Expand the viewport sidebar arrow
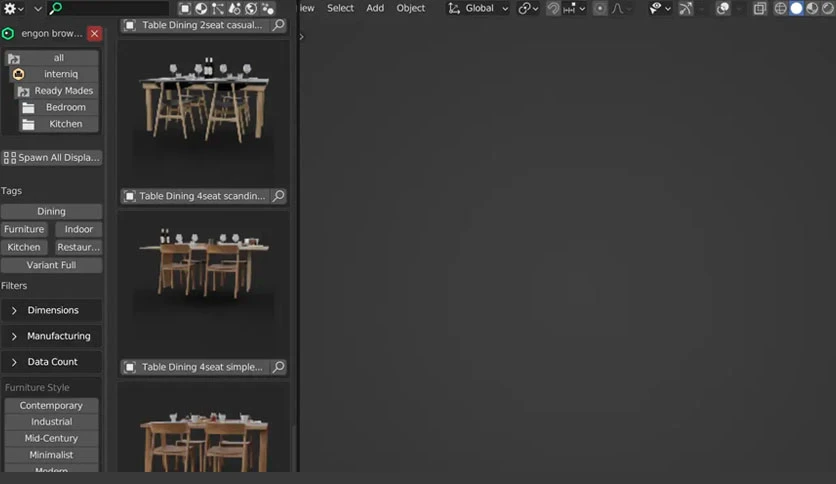This screenshot has width=836, height=484. 301,37
